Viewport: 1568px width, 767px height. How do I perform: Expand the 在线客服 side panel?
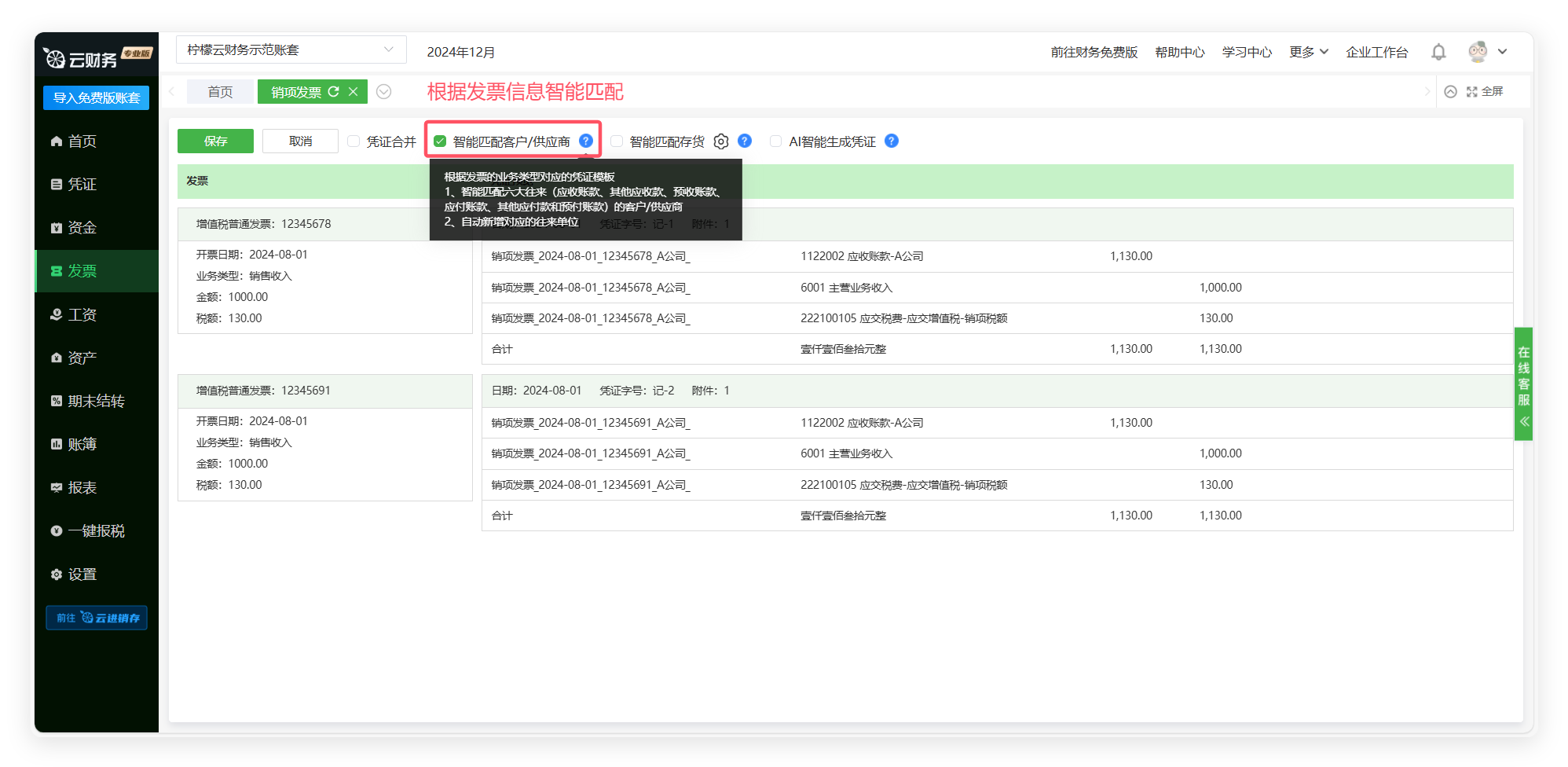coord(1524,421)
